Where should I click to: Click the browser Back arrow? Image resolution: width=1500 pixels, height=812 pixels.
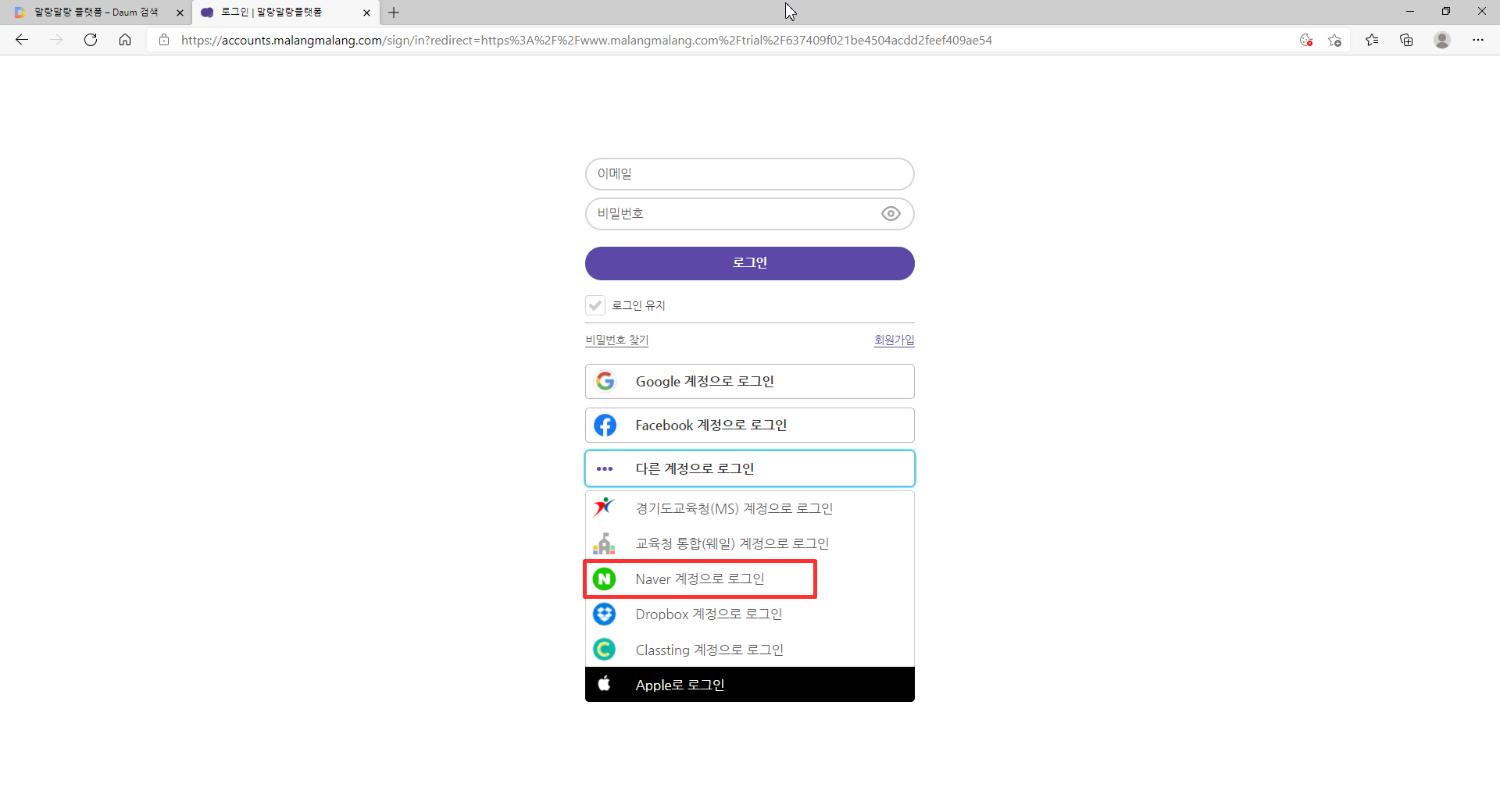pos(22,40)
